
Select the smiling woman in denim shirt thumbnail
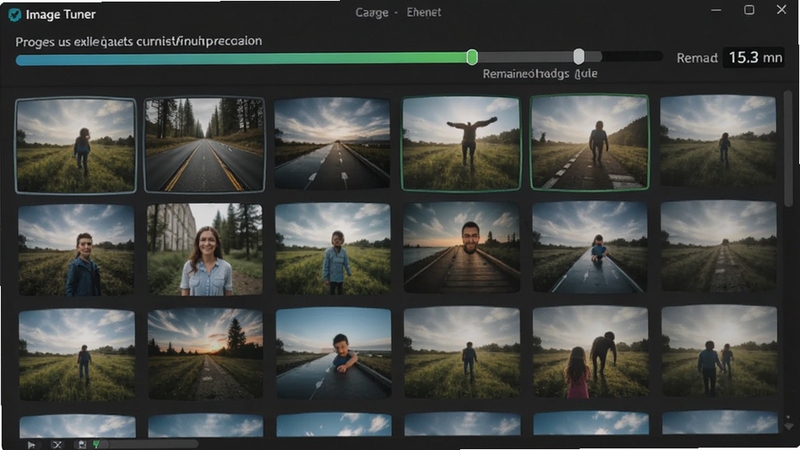click(205, 249)
